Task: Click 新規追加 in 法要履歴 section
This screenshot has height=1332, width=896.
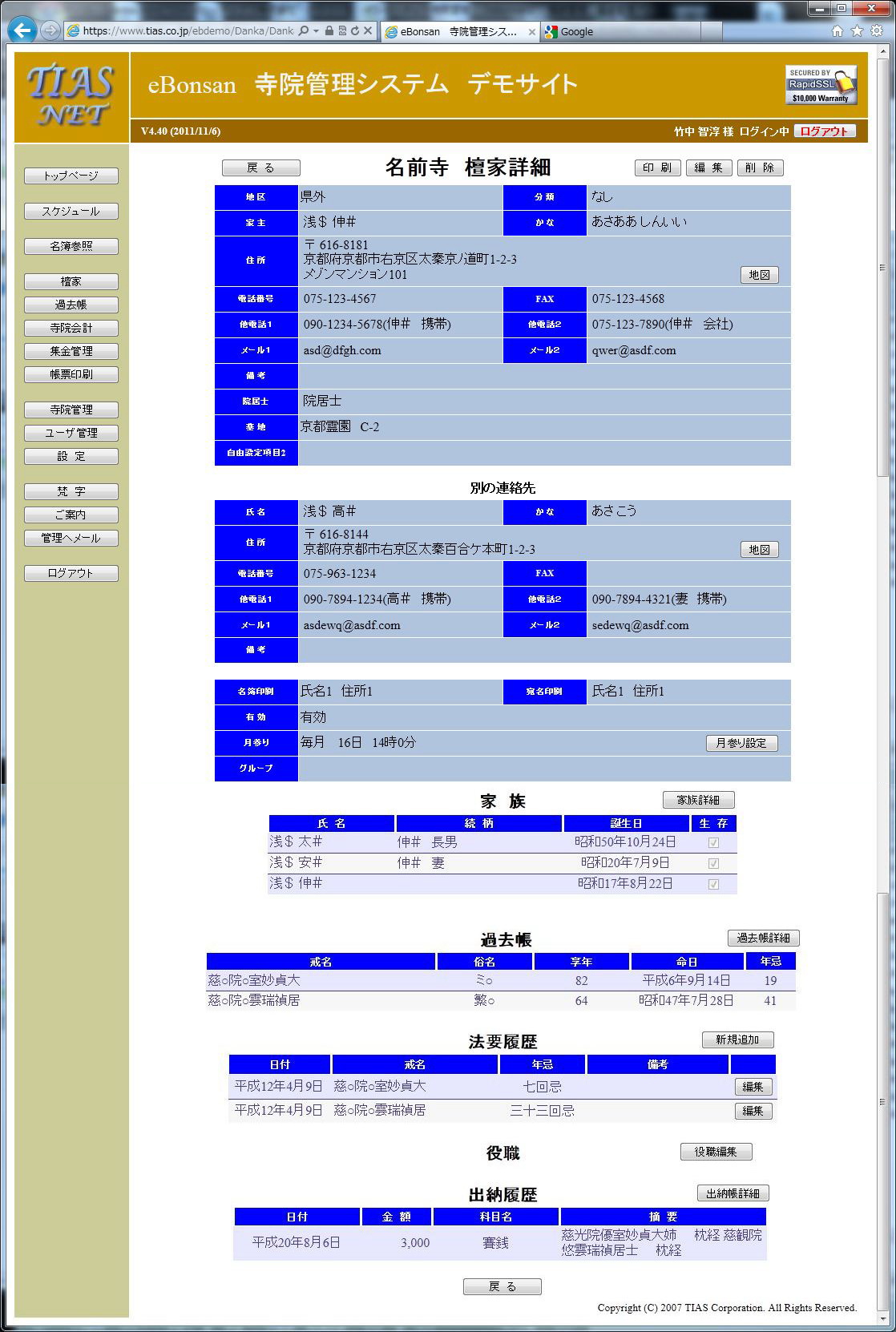Action: pyautogui.click(x=738, y=1039)
